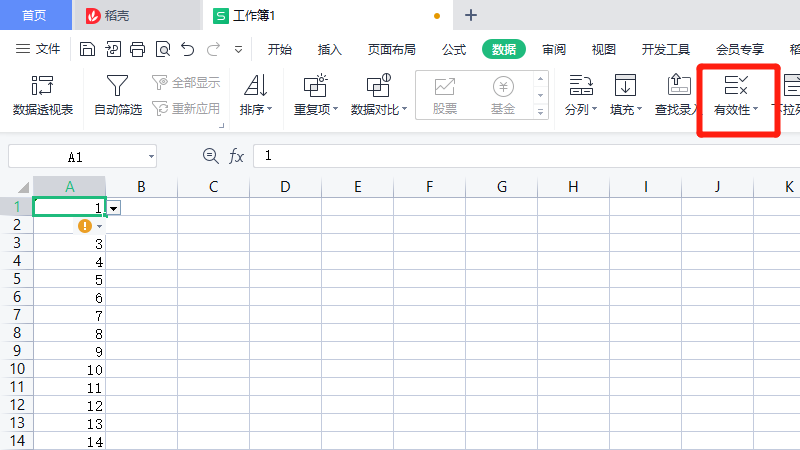This screenshot has width=800, height=450.
Task: Switch to the Insert (插入) ribbon tab
Action: [330, 49]
